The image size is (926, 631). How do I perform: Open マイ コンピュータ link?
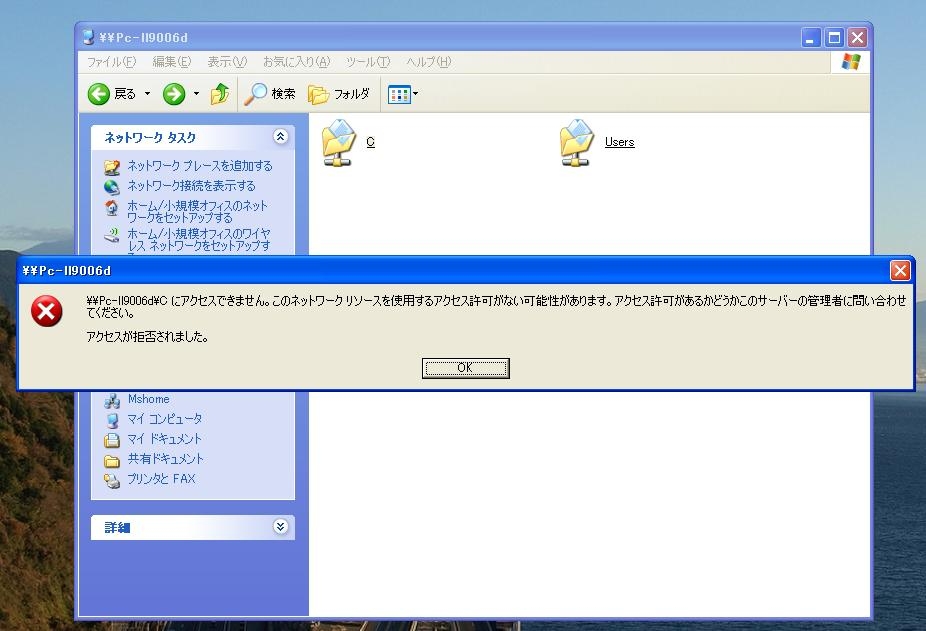pos(165,419)
